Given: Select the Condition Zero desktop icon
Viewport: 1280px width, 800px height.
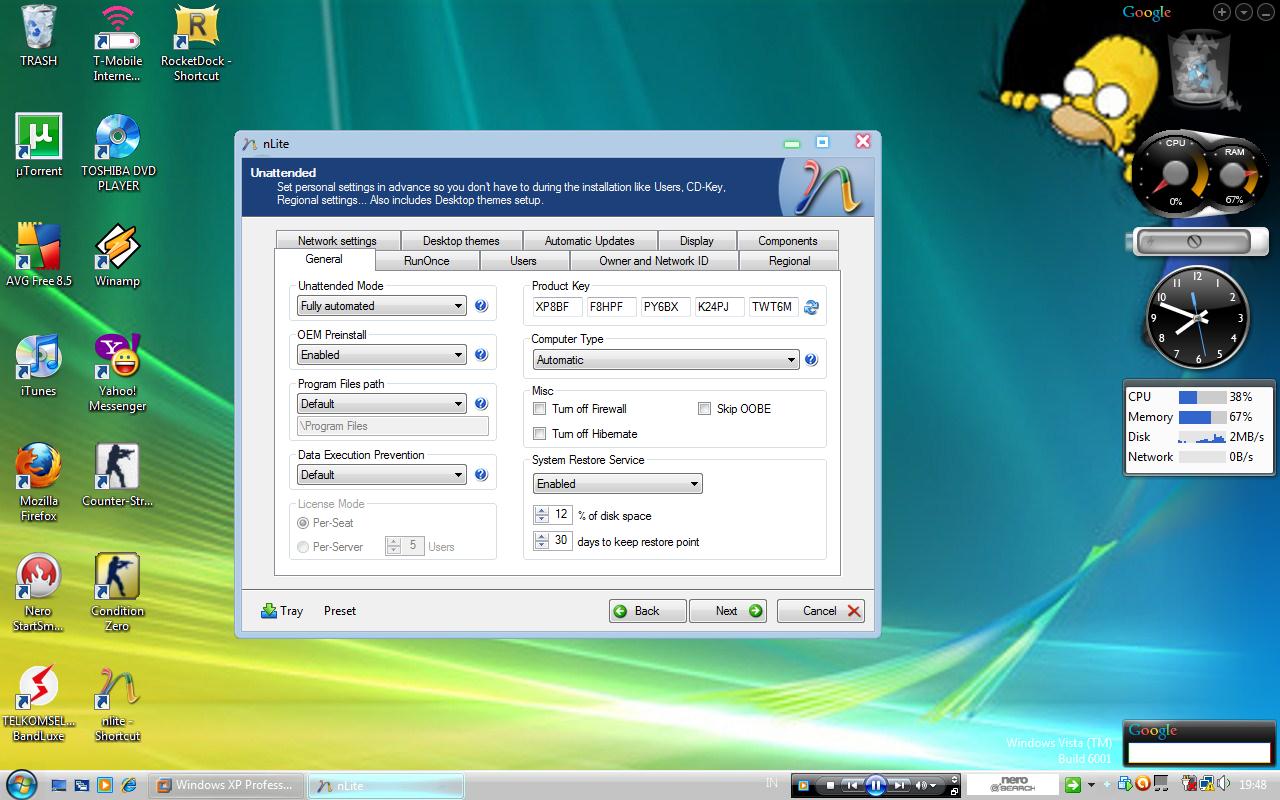Looking at the screenshot, I should point(118,593).
